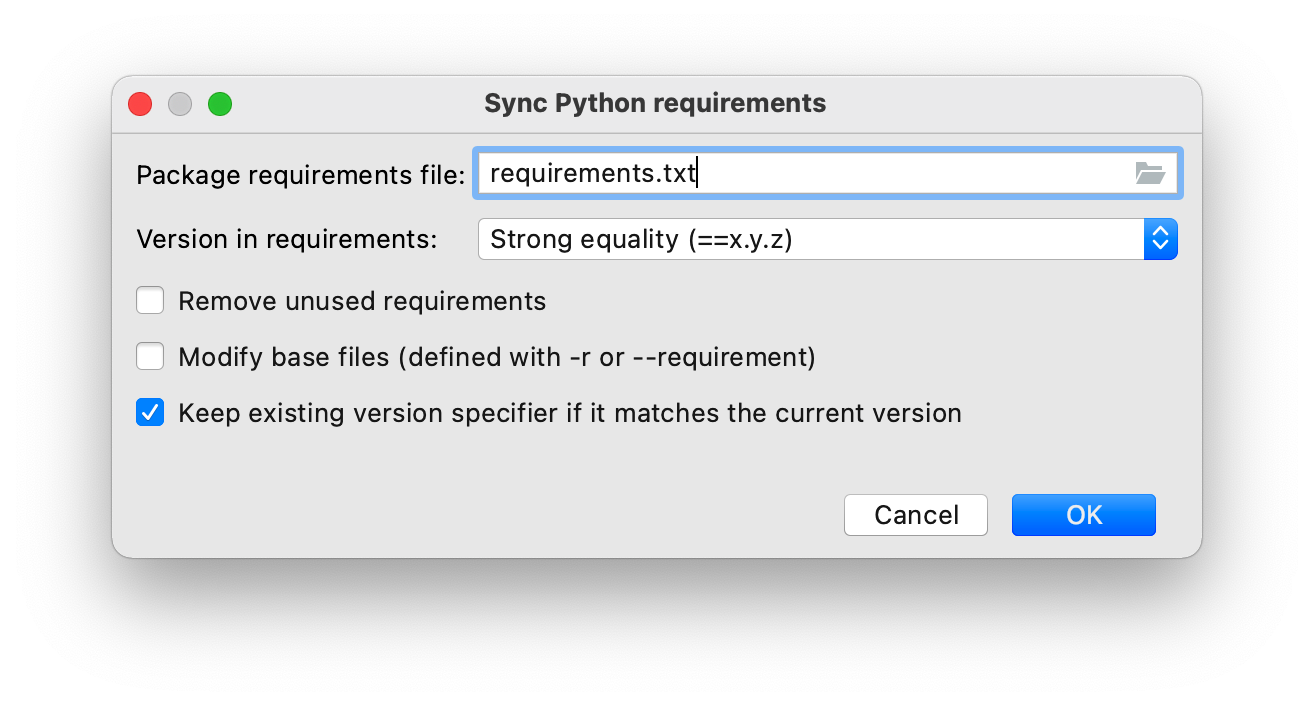The image size is (1314, 706).
Task: Click the "Version in requirements:" label
Action: pyautogui.click(x=287, y=239)
